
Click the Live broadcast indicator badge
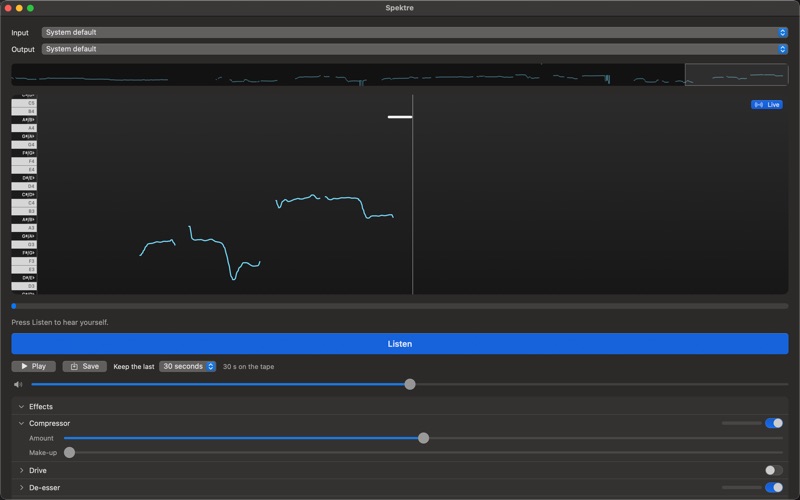[x=766, y=105]
